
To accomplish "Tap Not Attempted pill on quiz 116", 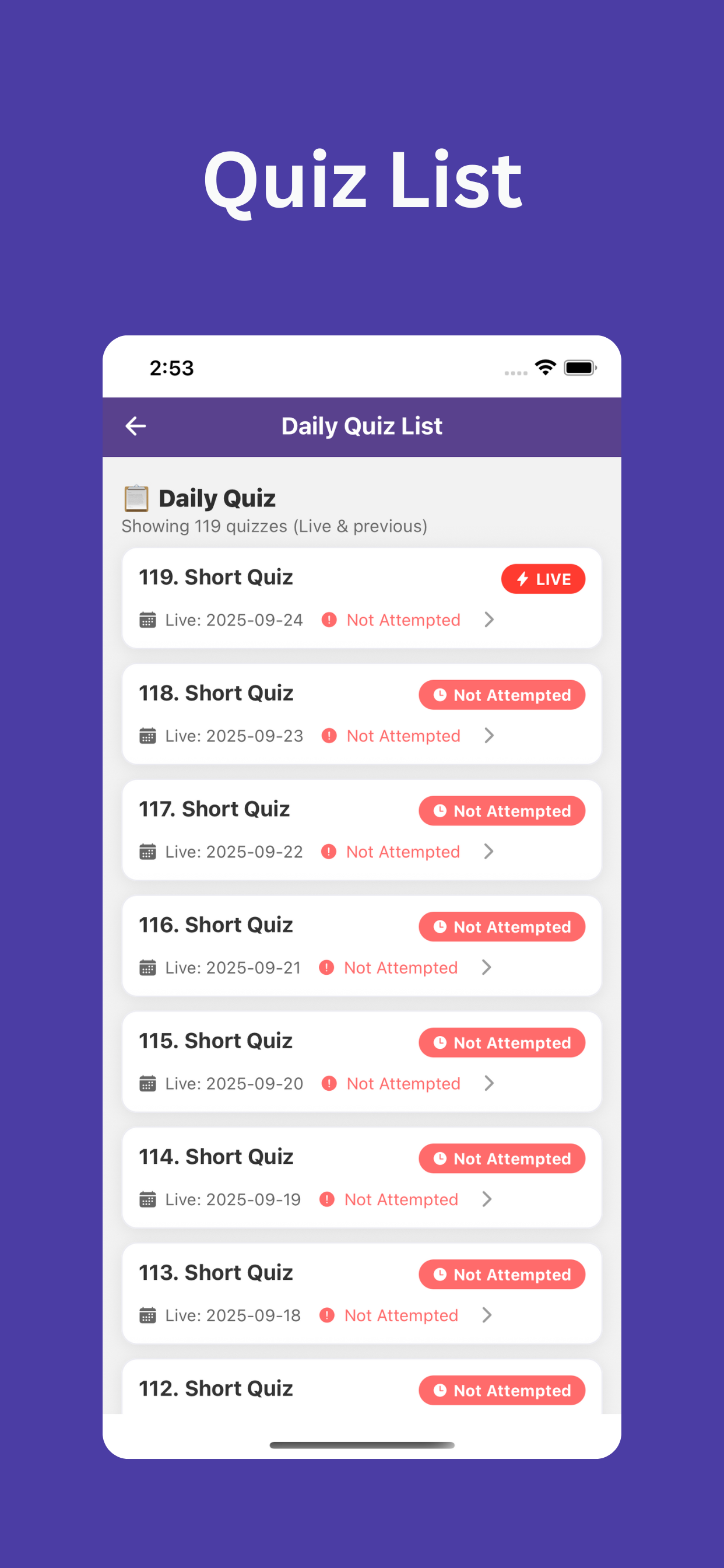I will pyautogui.click(x=502, y=926).
